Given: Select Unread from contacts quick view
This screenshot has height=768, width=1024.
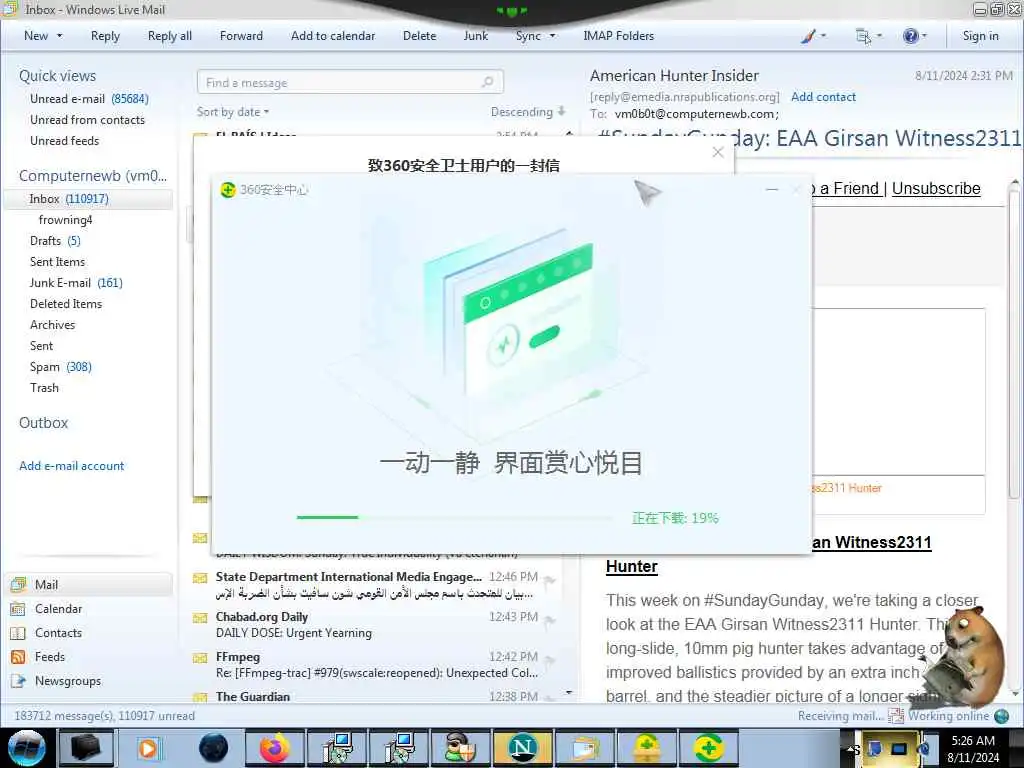Looking at the screenshot, I should pyautogui.click(x=88, y=120).
